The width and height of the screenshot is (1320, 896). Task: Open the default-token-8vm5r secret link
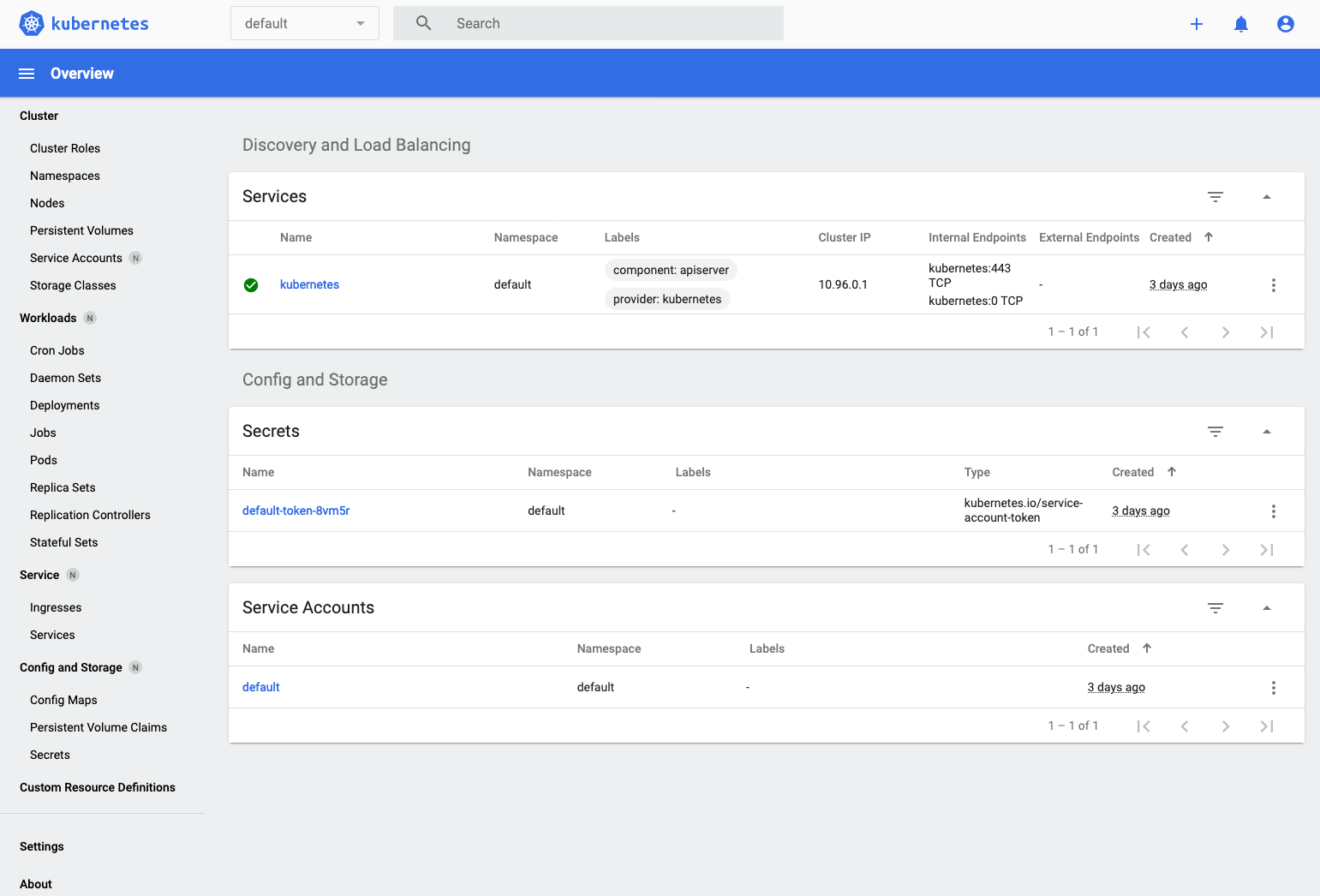coord(296,511)
